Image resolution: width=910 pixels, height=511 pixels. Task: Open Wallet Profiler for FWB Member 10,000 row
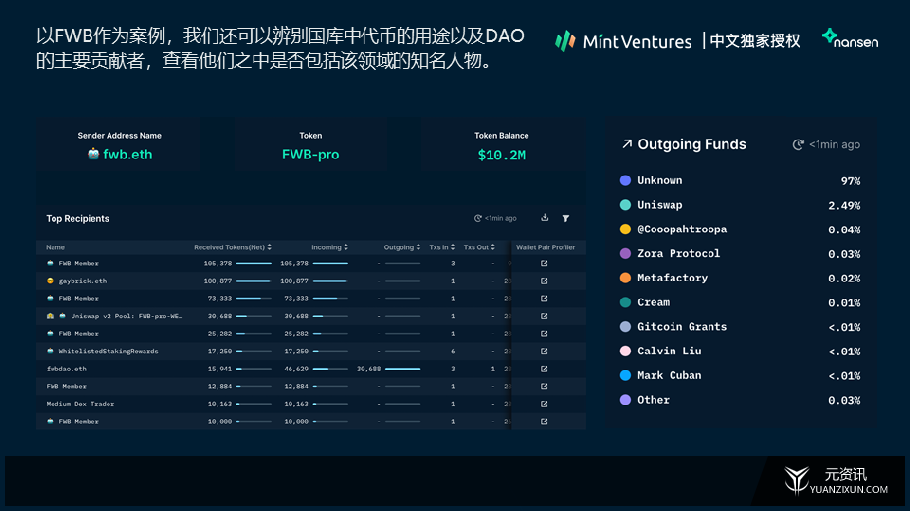(544, 422)
